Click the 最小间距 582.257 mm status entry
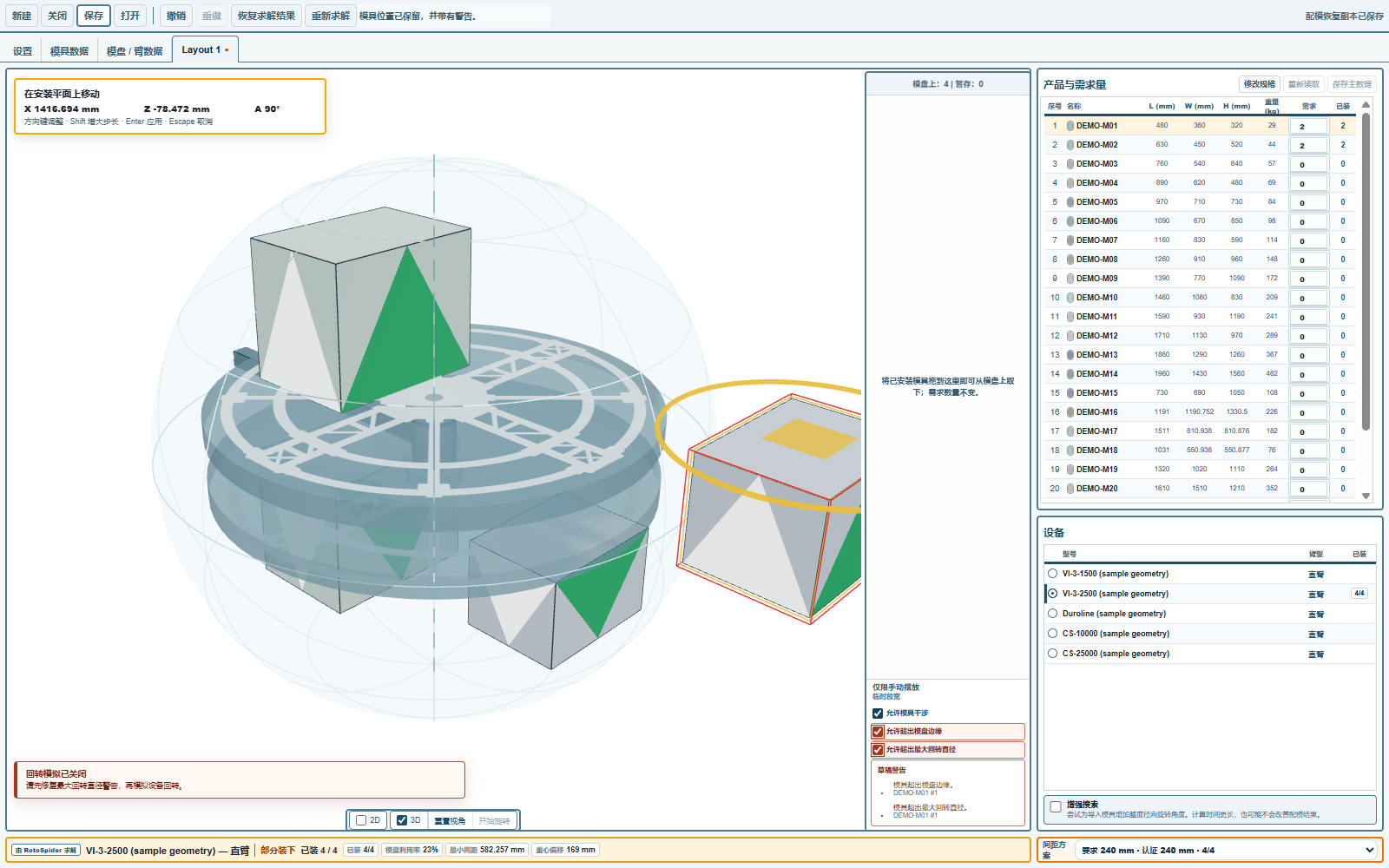This screenshot has width=1389, height=868. point(487,851)
